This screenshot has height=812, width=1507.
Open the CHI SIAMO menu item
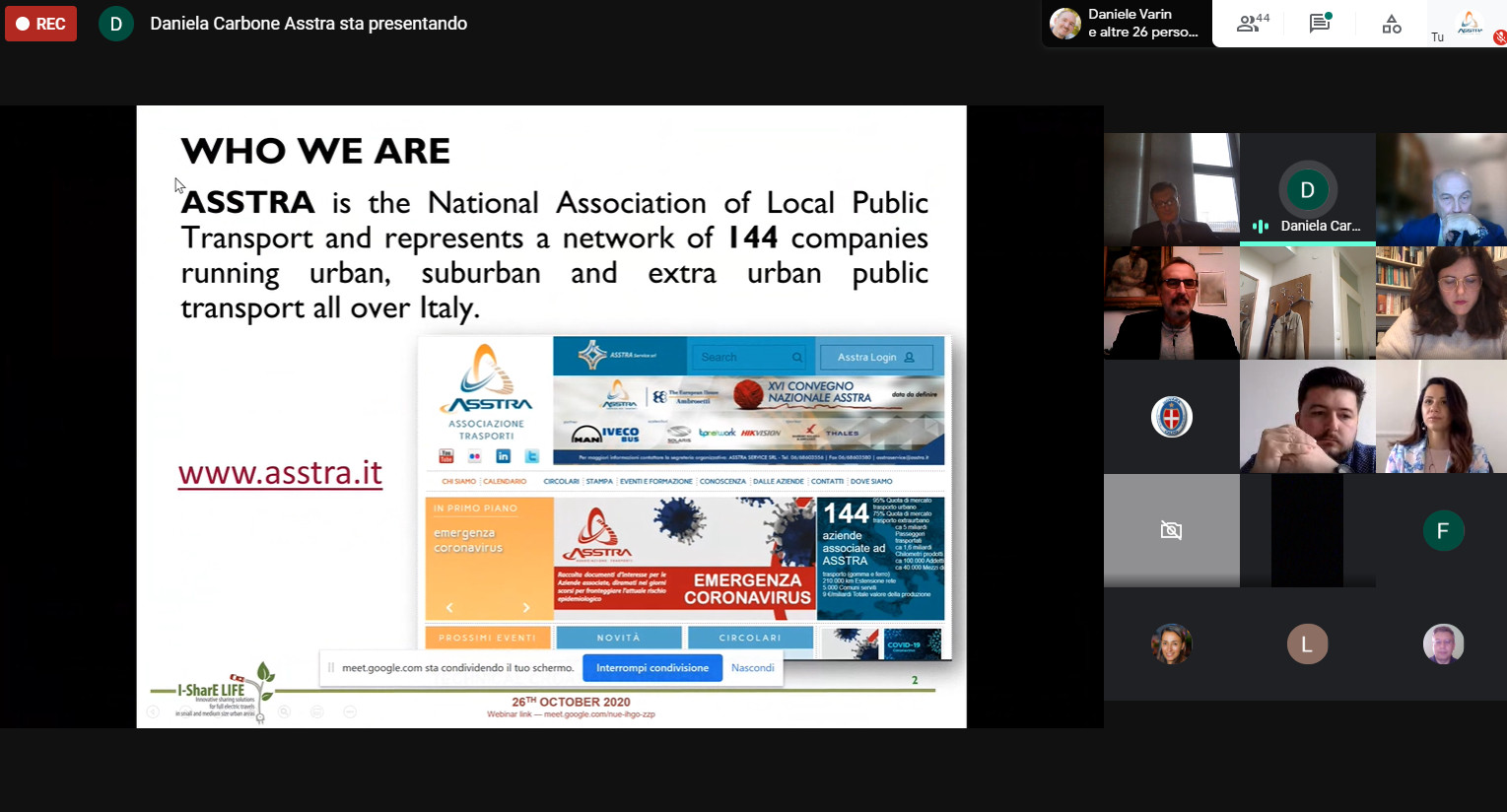pos(458,481)
